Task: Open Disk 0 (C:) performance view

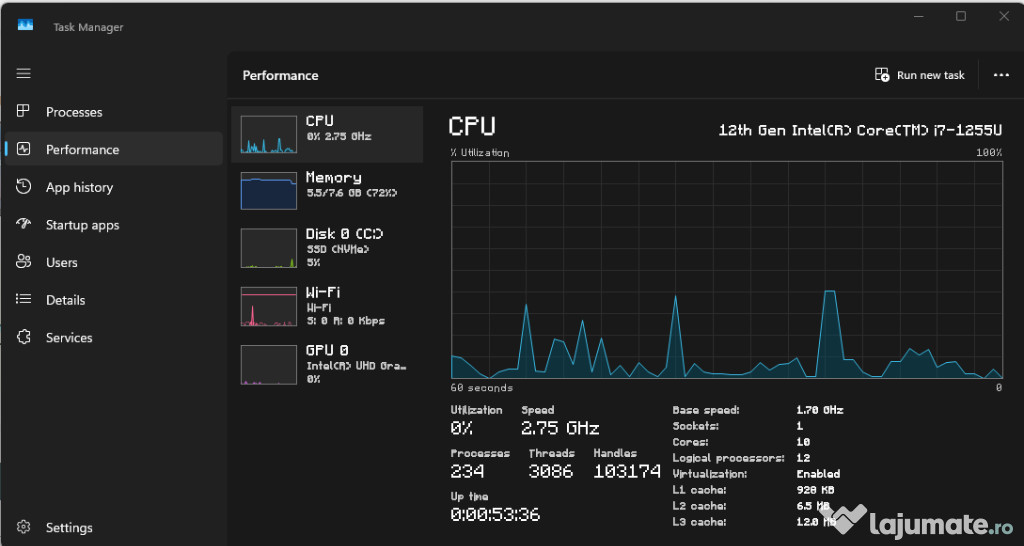Action: click(x=268, y=248)
